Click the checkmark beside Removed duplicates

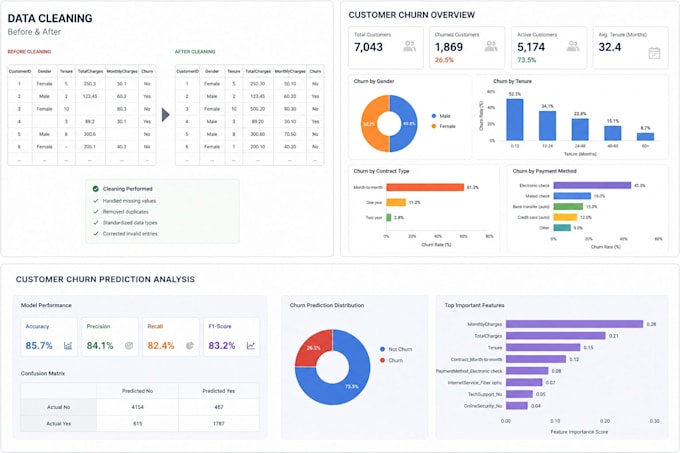(96, 212)
